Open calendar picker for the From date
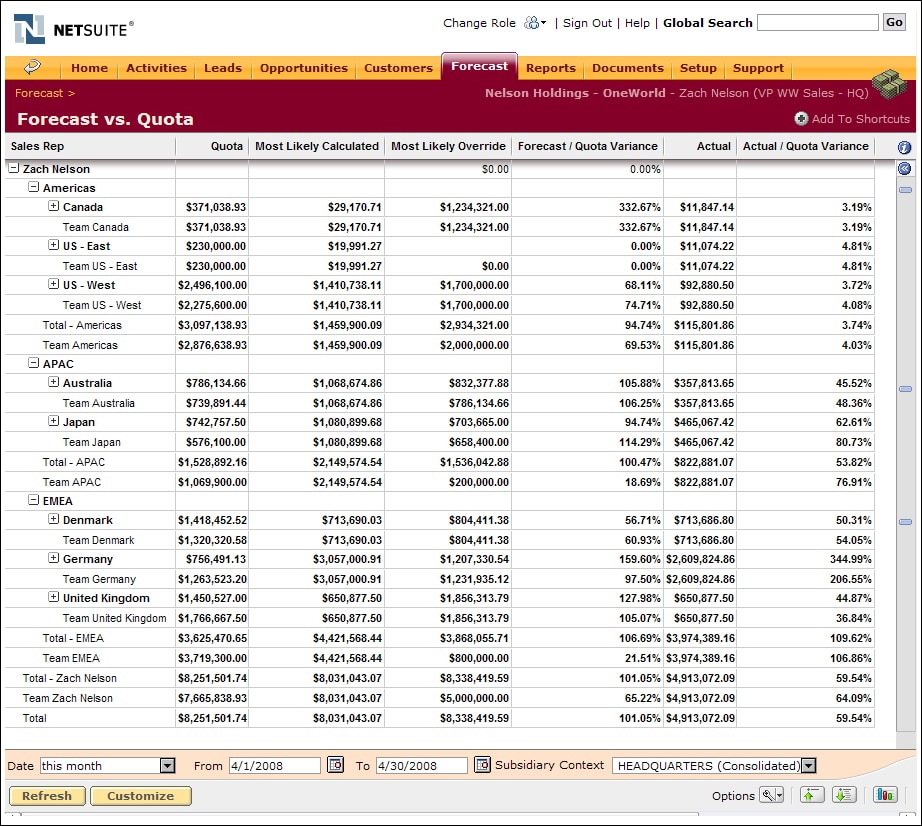 point(335,765)
